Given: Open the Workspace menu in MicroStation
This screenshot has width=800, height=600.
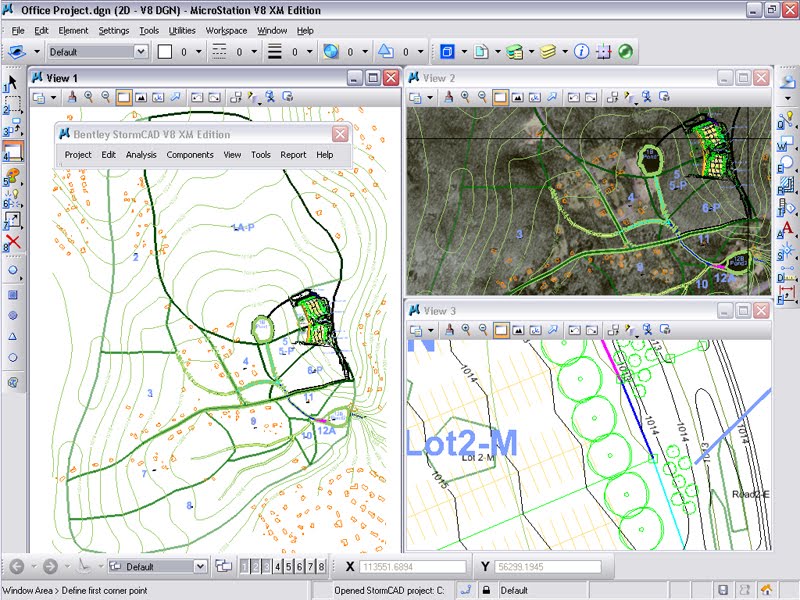Looking at the screenshot, I should pos(225,30).
